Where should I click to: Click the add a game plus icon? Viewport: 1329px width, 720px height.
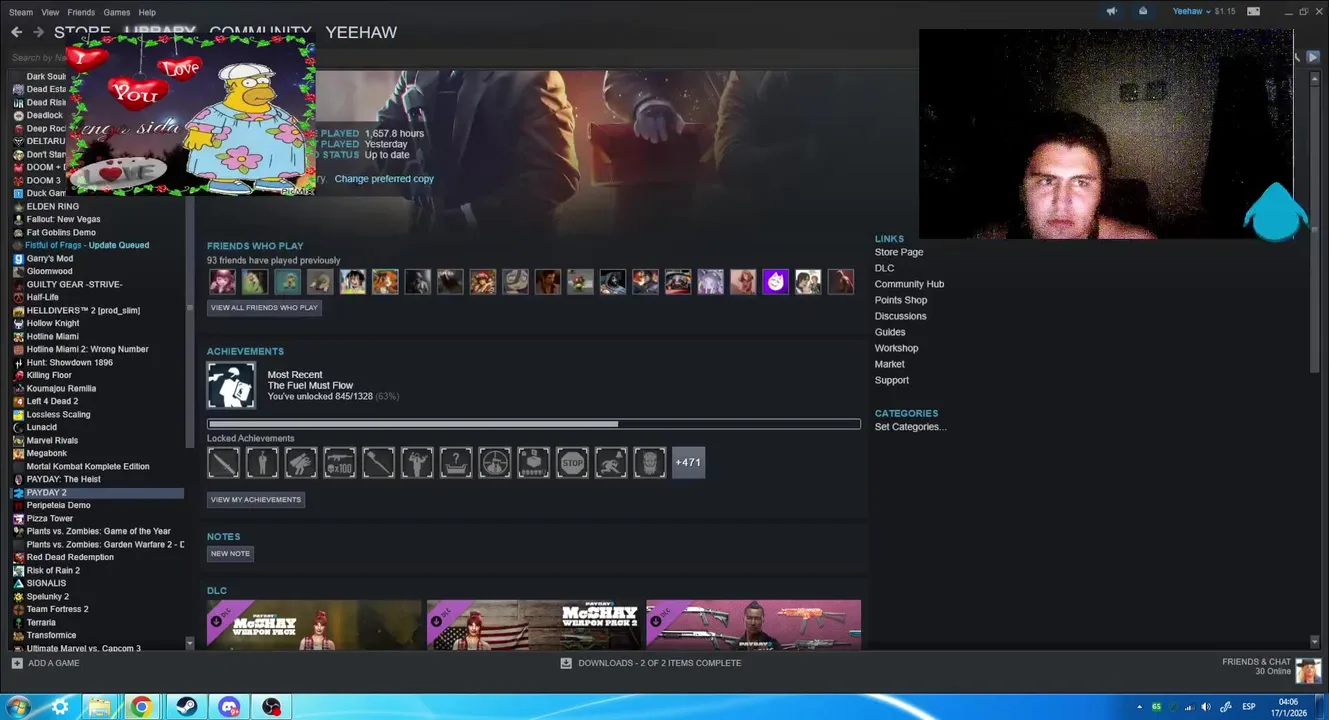point(17,663)
